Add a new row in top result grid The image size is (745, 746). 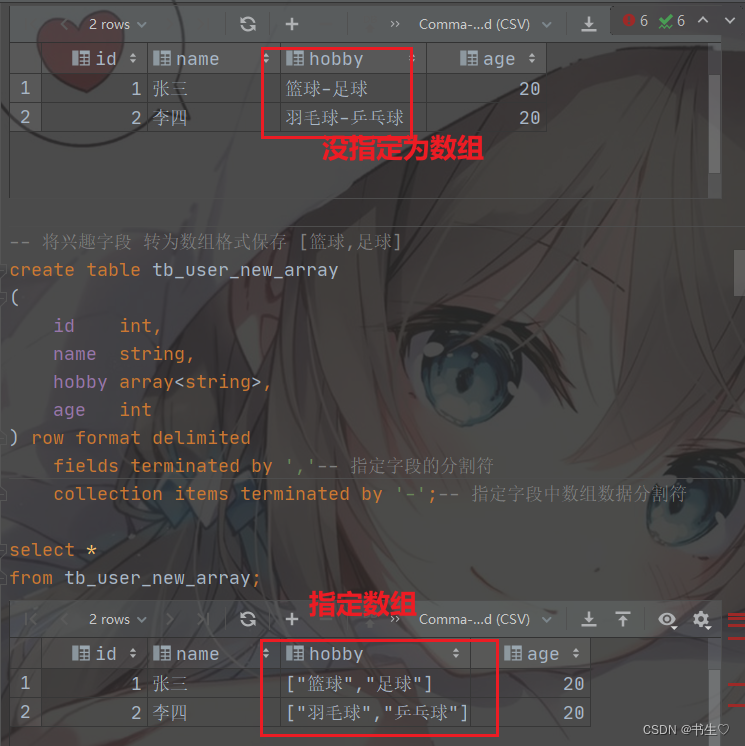click(x=292, y=24)
